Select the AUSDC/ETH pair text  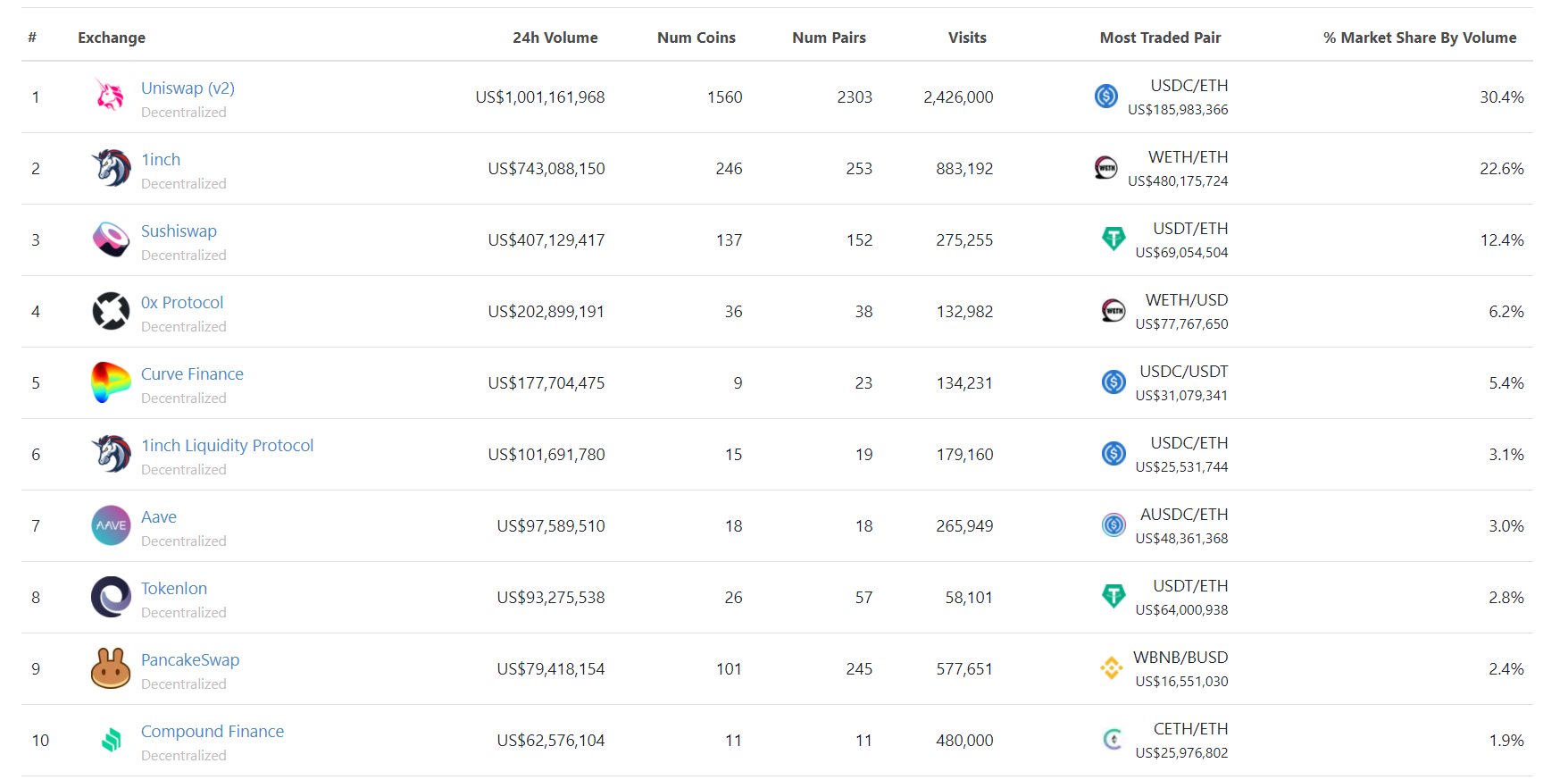1184,515
